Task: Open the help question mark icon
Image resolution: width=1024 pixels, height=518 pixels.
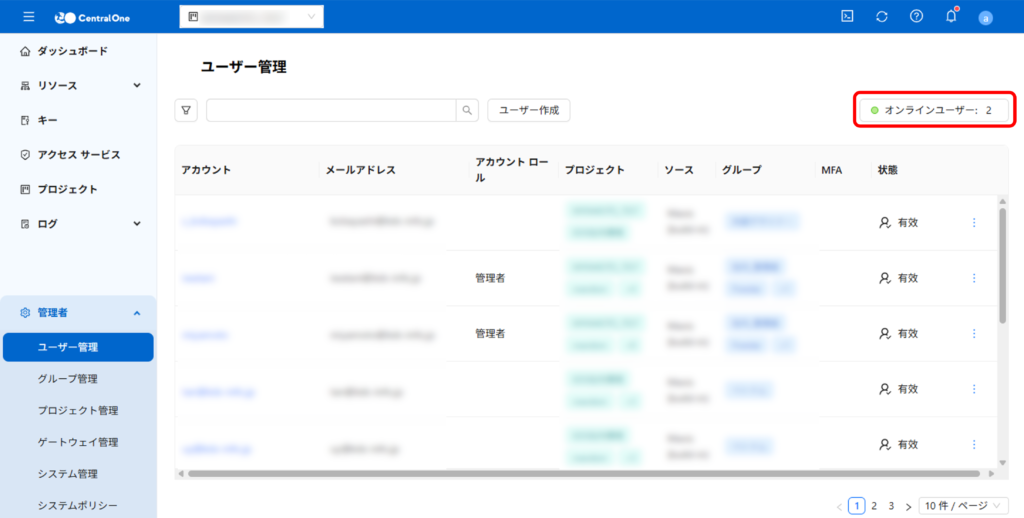Action: point(916,17)
